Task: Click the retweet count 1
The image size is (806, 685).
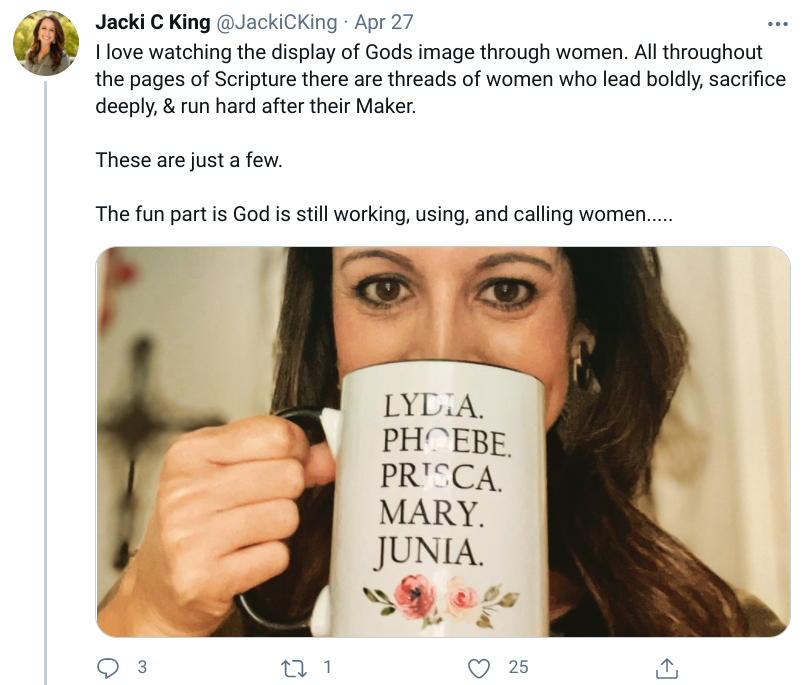Action: tap(328, 667)
